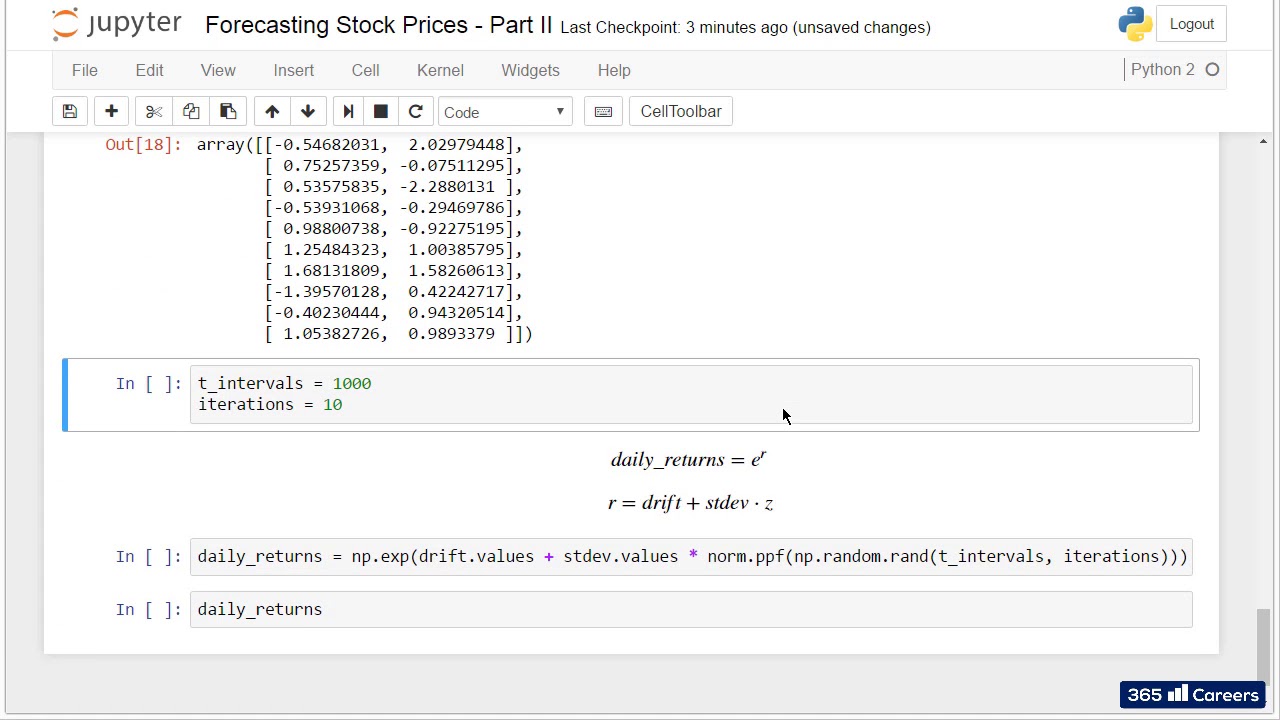Image resolution: width=1280 pixels, height=720 pixels.
Task: Insert a cell below with plus icon
Action: pos(111,112)
